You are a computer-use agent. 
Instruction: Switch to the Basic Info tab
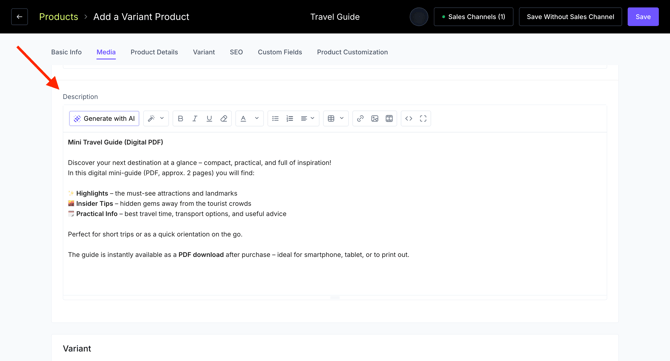[66, 52]
